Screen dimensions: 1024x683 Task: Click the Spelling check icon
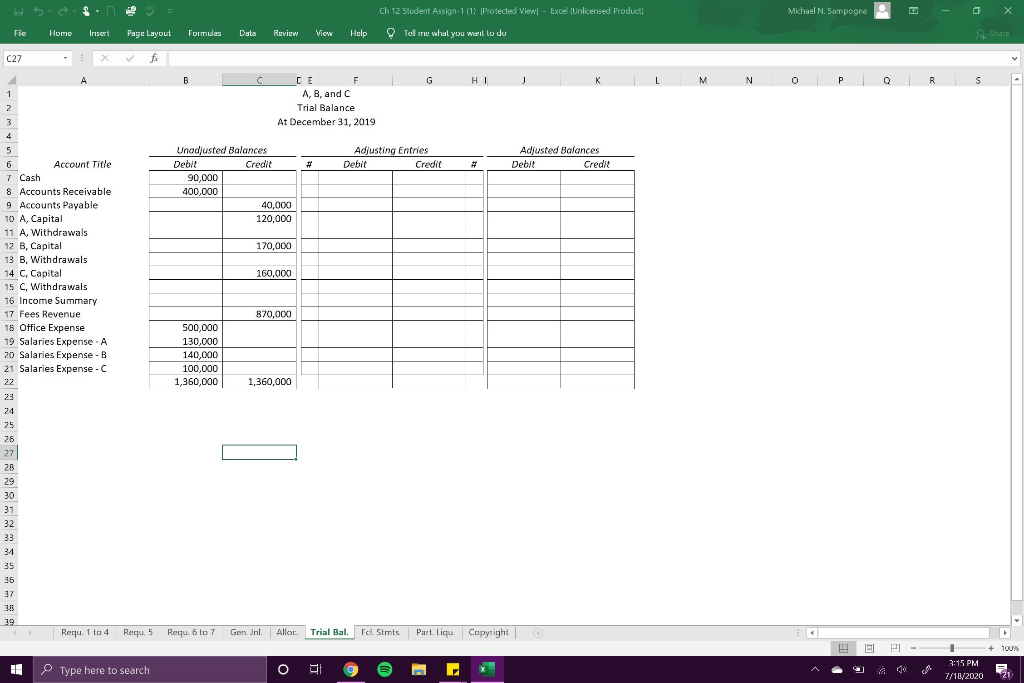click(x=150, y=11)
